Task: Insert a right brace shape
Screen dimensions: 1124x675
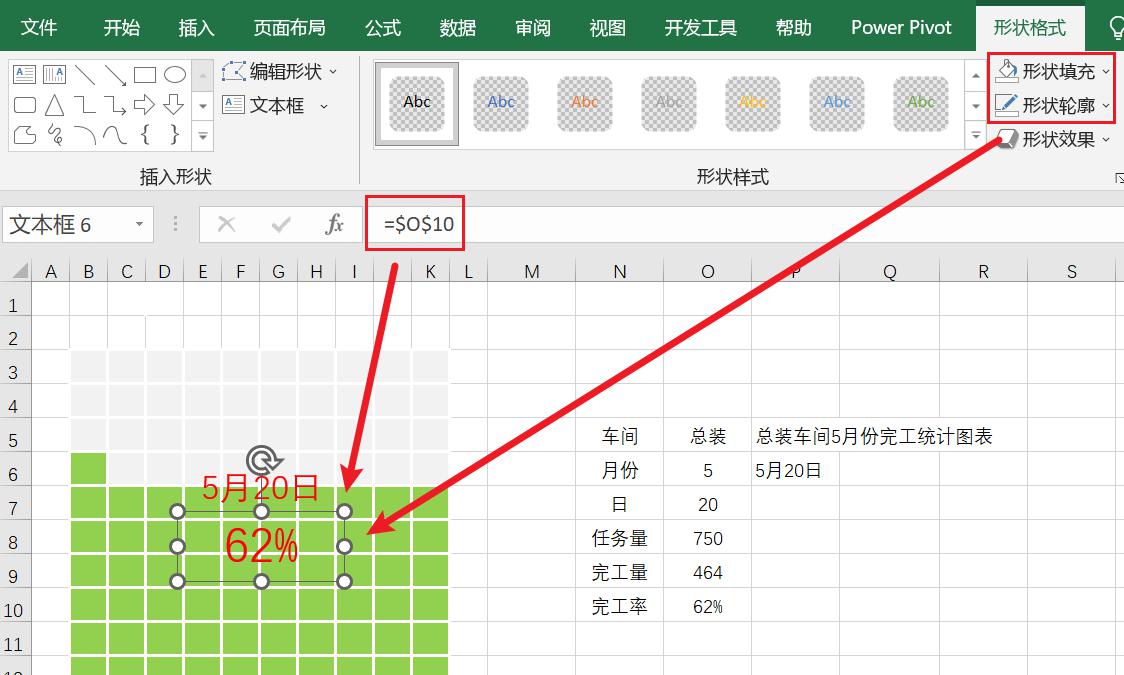Action: 174,134
